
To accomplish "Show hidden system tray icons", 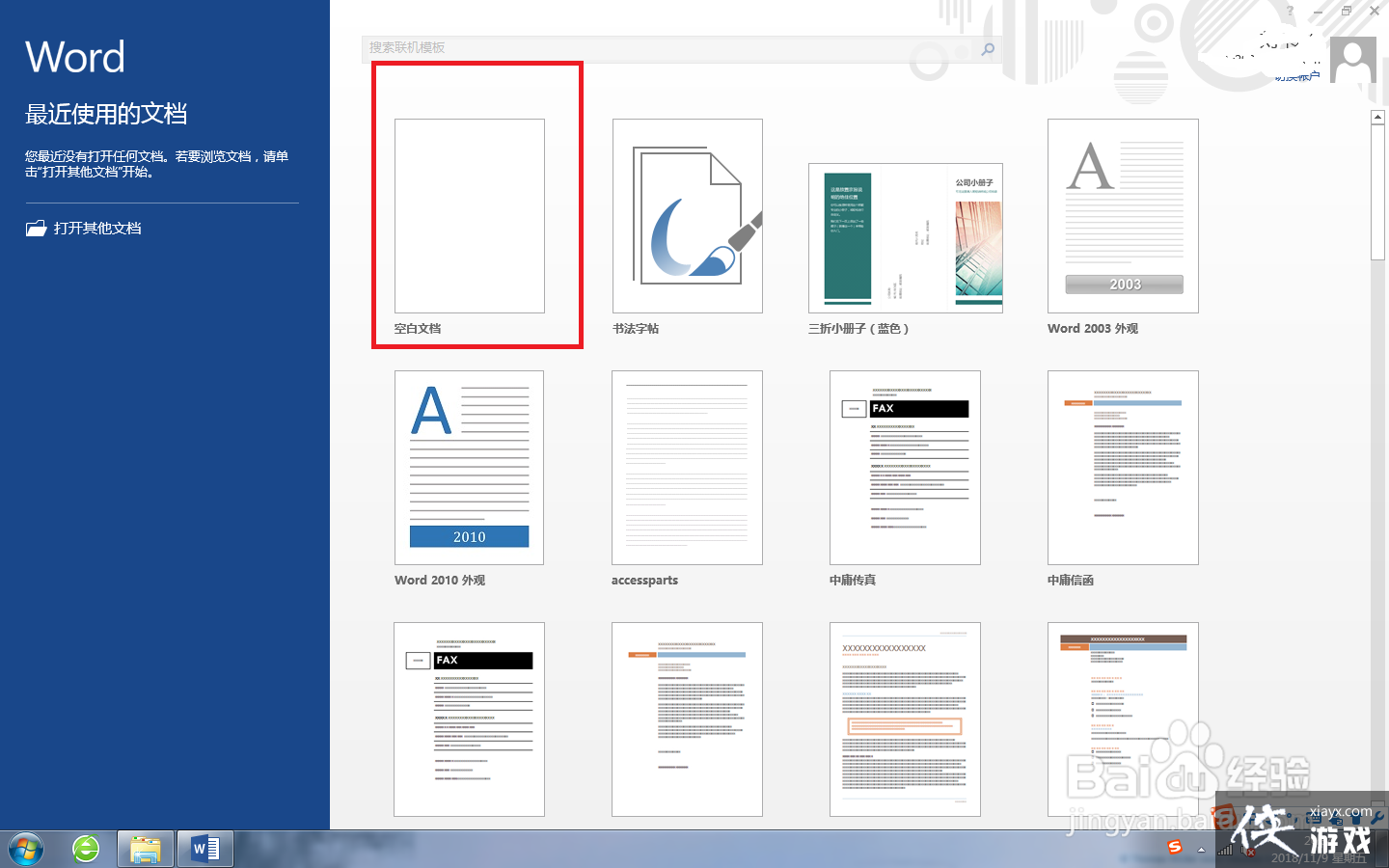I will click(x=1201, y=850).
